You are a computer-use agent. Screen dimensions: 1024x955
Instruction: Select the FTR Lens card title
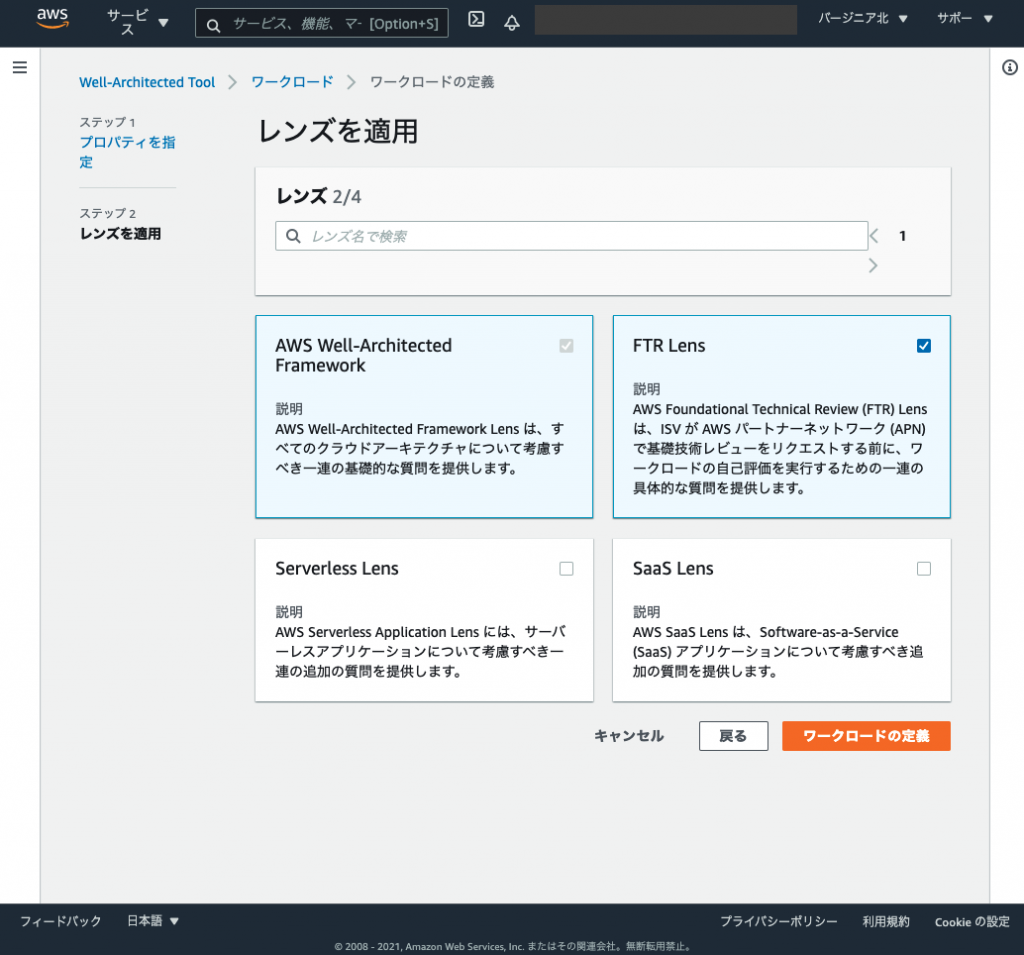click(669, 346)
